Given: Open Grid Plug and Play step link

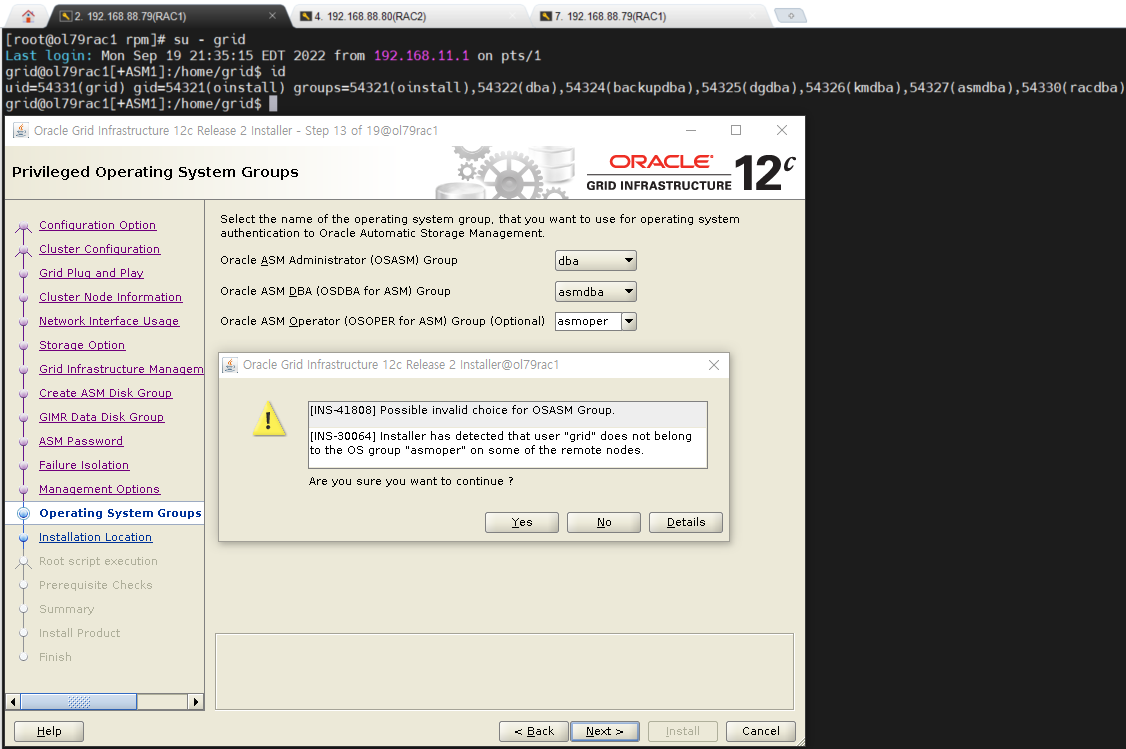Looking at the screenshot, I should (x=91, y=273).
